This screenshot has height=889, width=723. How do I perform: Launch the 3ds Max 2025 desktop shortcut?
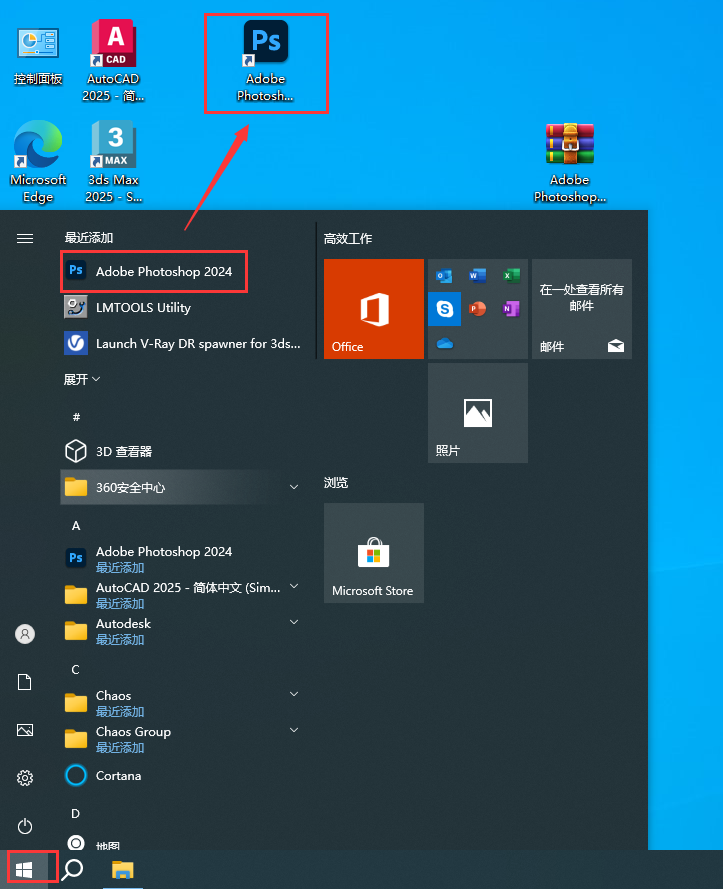click(113, 162)
